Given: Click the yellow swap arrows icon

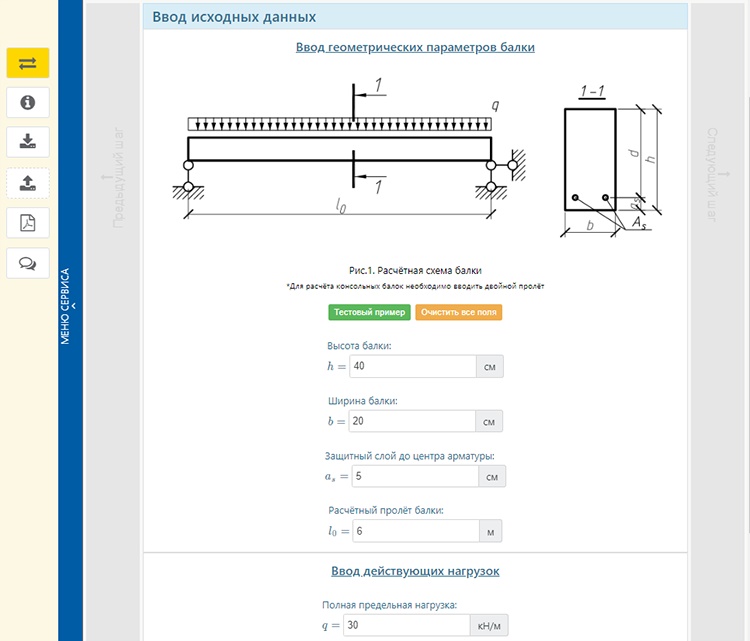Looking at the screenshot, I should click(x=28, y=63).
